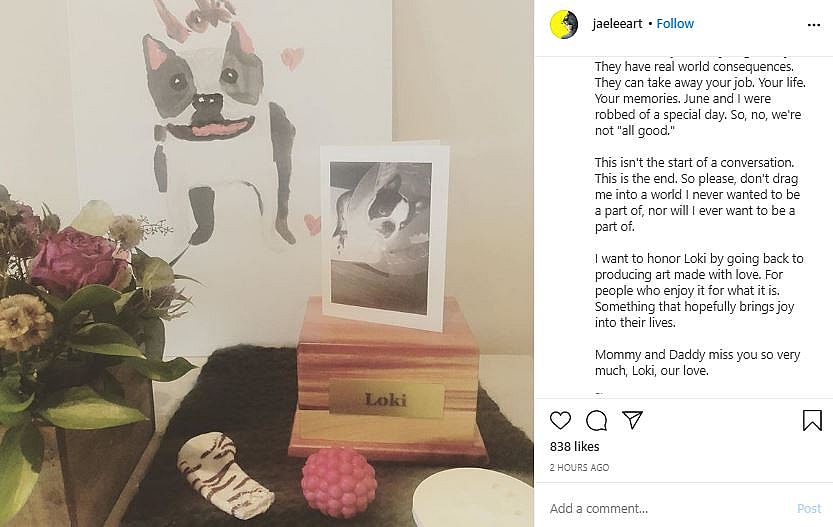Share the post with the paper plane icon
The image size is (833, 527).
pos(632,420)
